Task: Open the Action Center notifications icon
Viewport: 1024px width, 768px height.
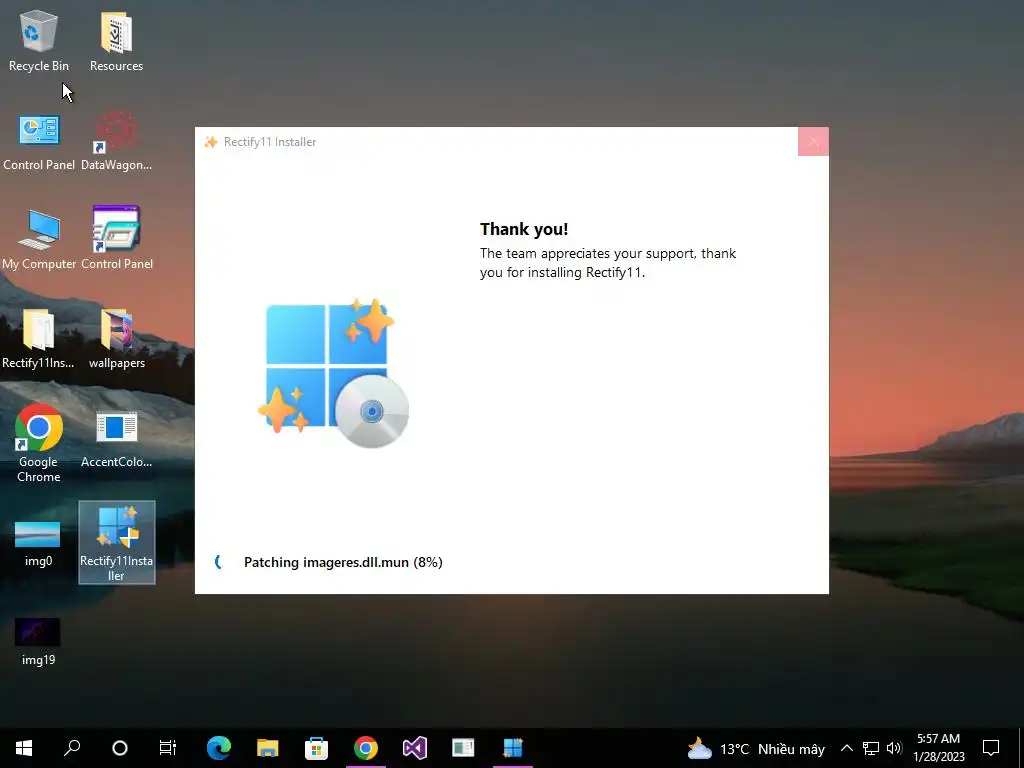Action: [x=991, y=748]
